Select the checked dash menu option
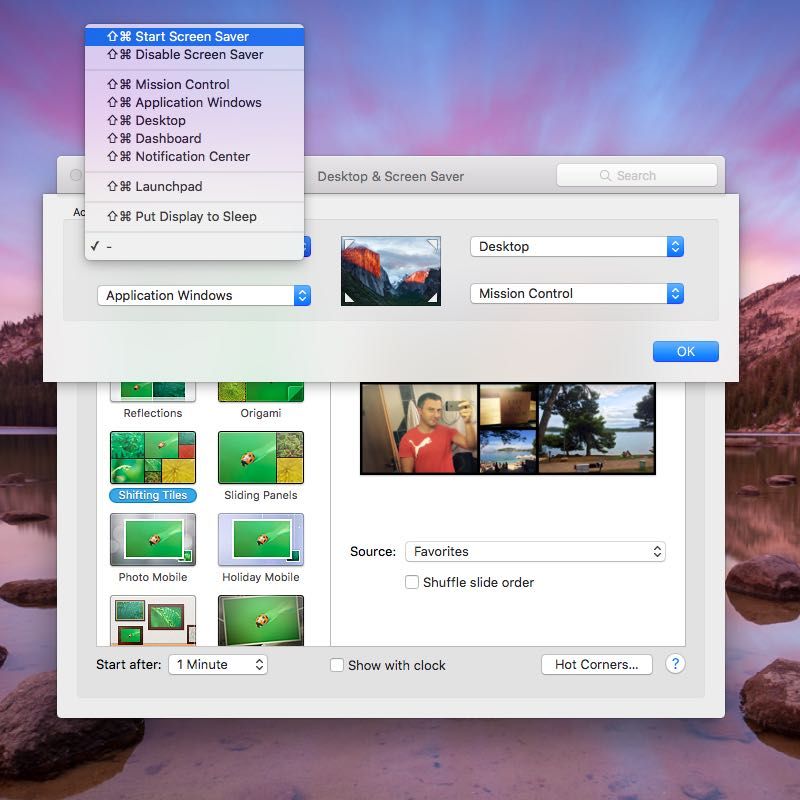Viewport: 800px width, 800px height. coord(194,246)
